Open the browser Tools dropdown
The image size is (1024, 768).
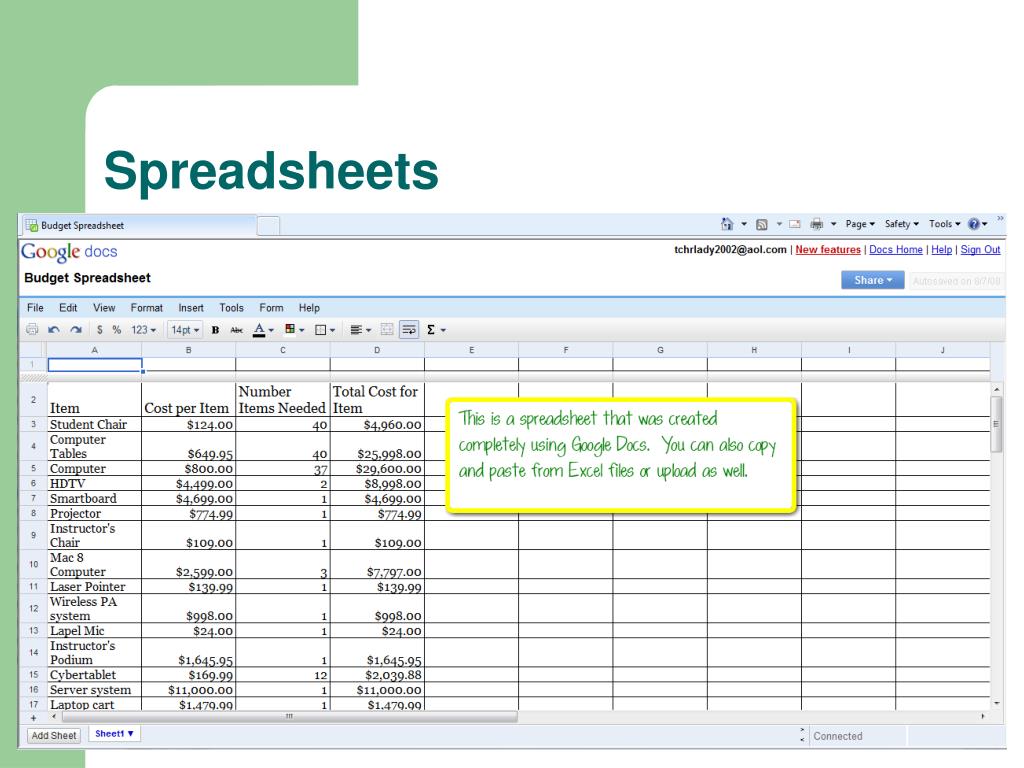[944, 224]
